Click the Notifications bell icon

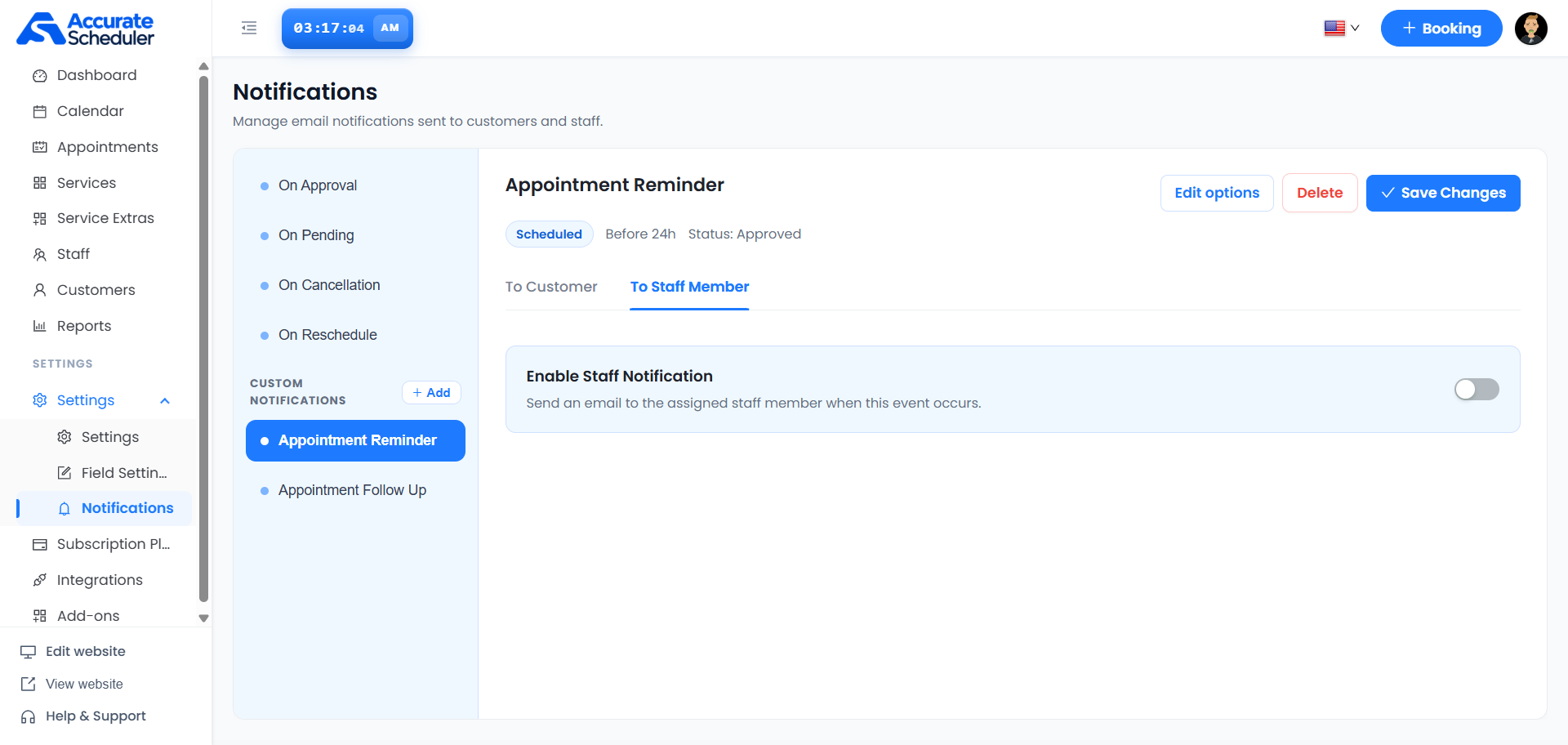(64, 509)
